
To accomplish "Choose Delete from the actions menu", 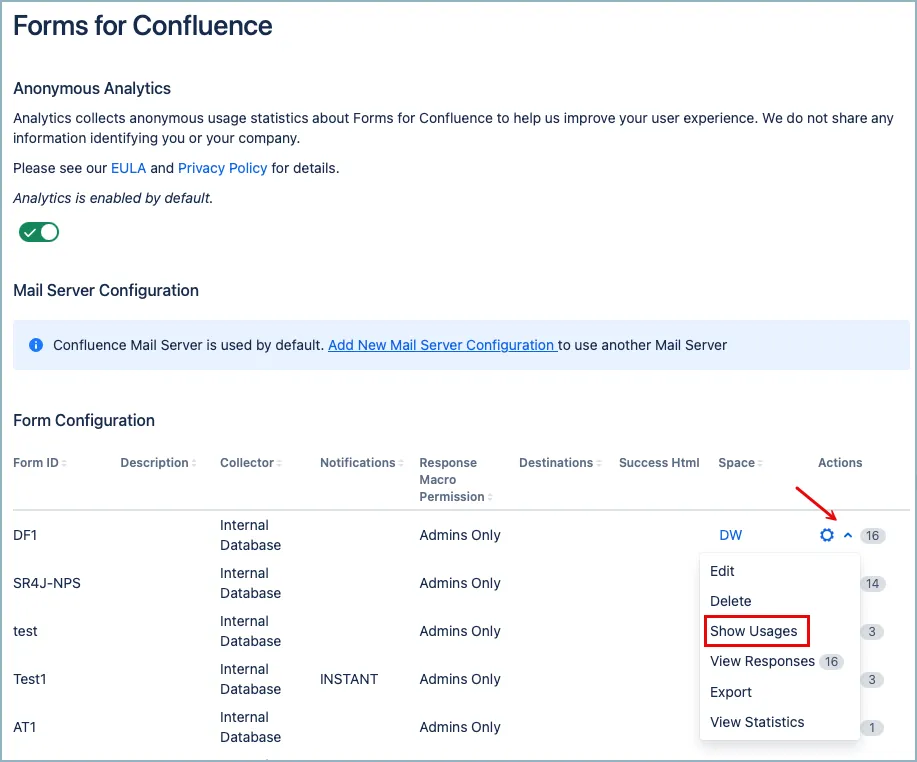I will (x=730, y=601).
